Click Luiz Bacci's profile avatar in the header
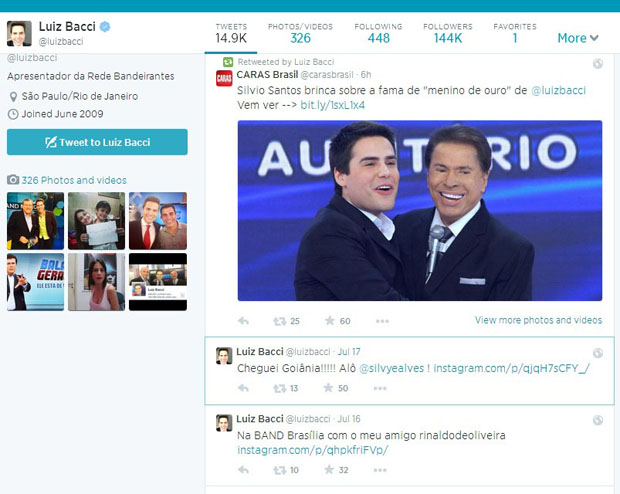Screen dimensions: 620x494 (x=19, y=34)
